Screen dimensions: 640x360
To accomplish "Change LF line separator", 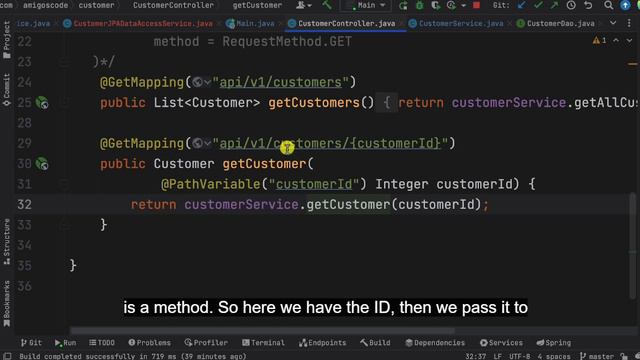I will [498, 356].
